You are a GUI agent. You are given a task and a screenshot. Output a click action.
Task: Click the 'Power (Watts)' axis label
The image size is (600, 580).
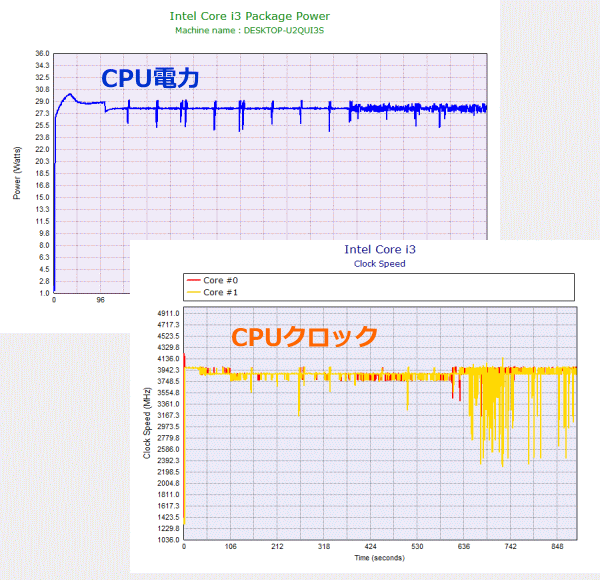(17, 173)
